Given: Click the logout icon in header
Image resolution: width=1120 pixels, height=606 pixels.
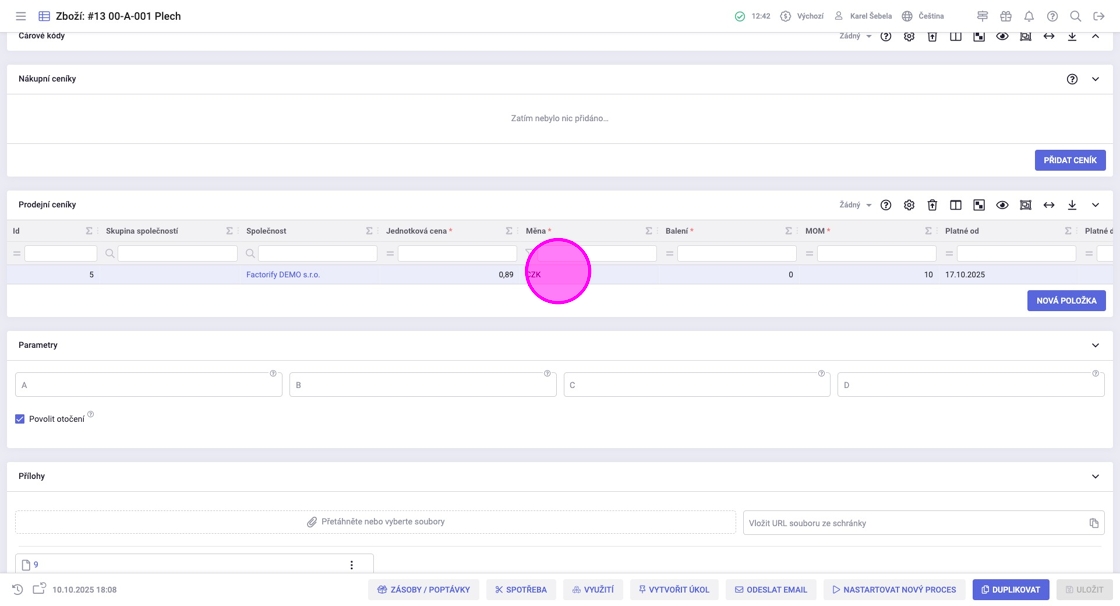Looking at the screenshot, I should point(1099,16).
